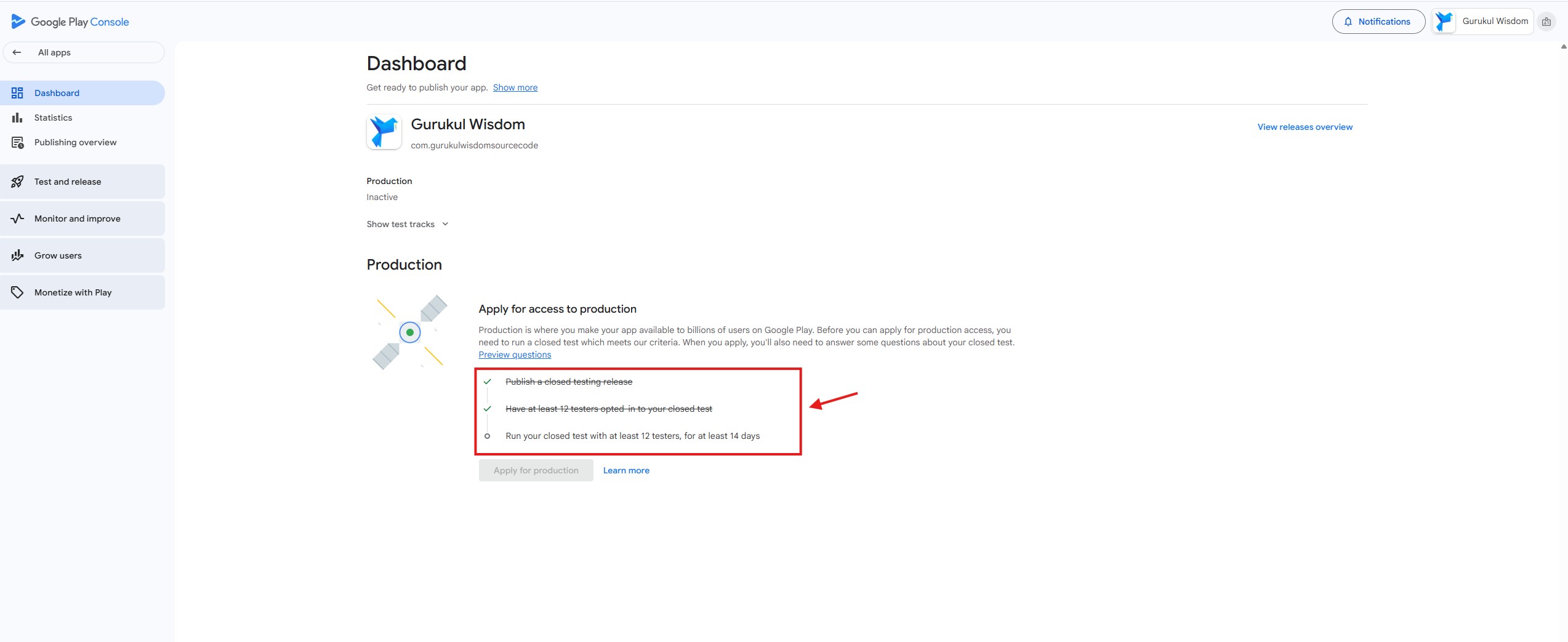This screenshot has width=1568, height=642.
Task: Click the Google Play Console logo
Action: pos(70,22)
